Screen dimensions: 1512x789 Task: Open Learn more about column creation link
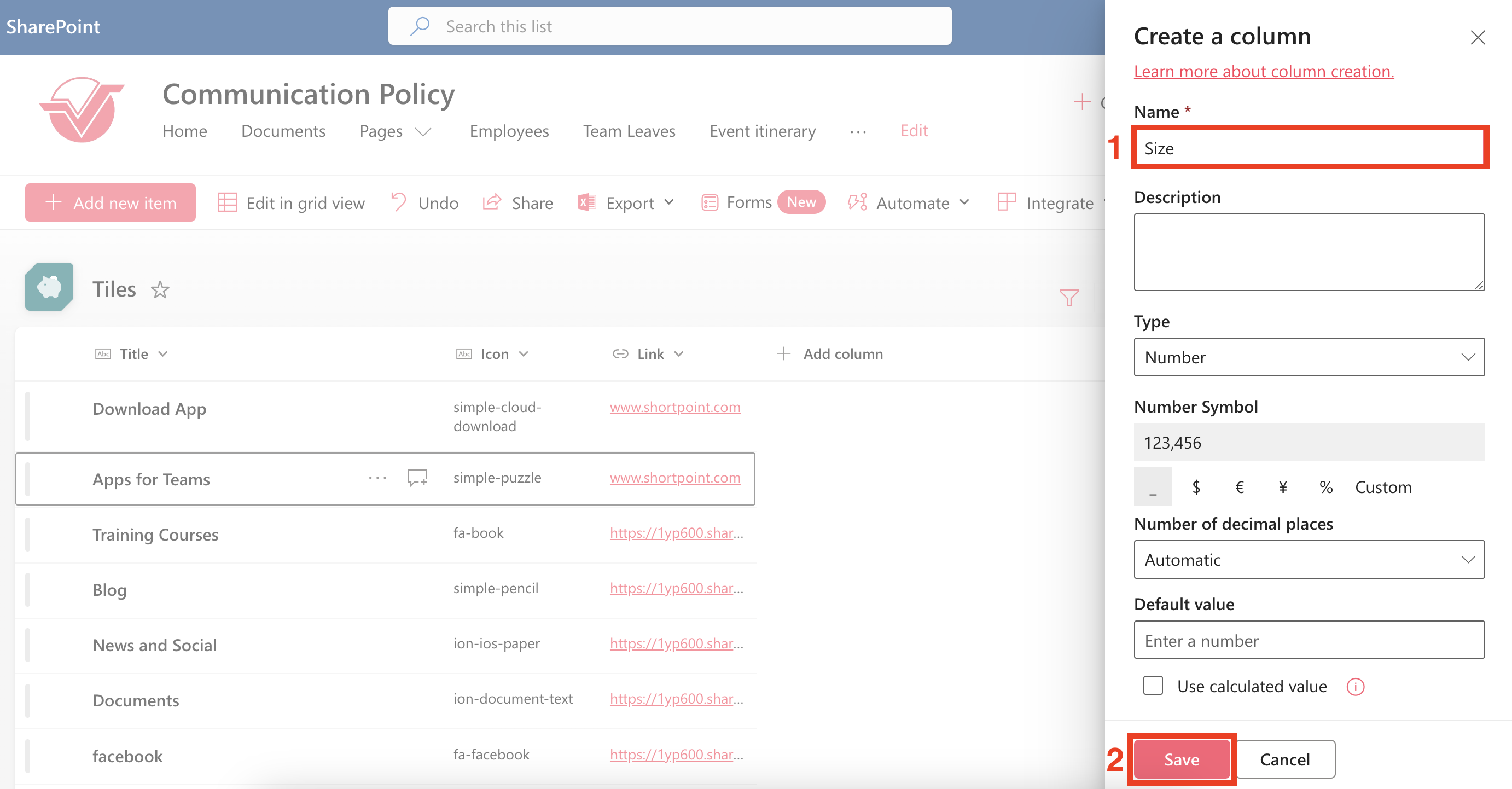coord(1263,72)
